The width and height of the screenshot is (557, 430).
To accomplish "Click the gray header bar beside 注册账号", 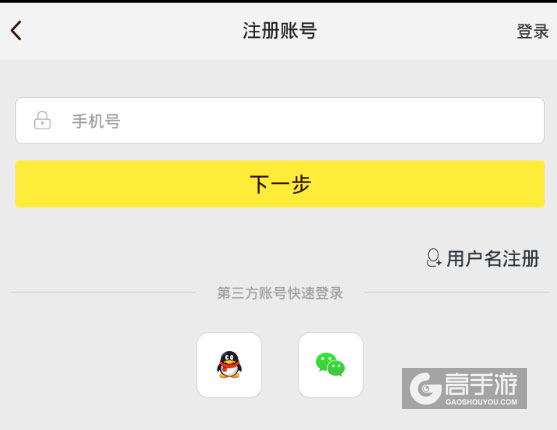I will tap(416, 31).
